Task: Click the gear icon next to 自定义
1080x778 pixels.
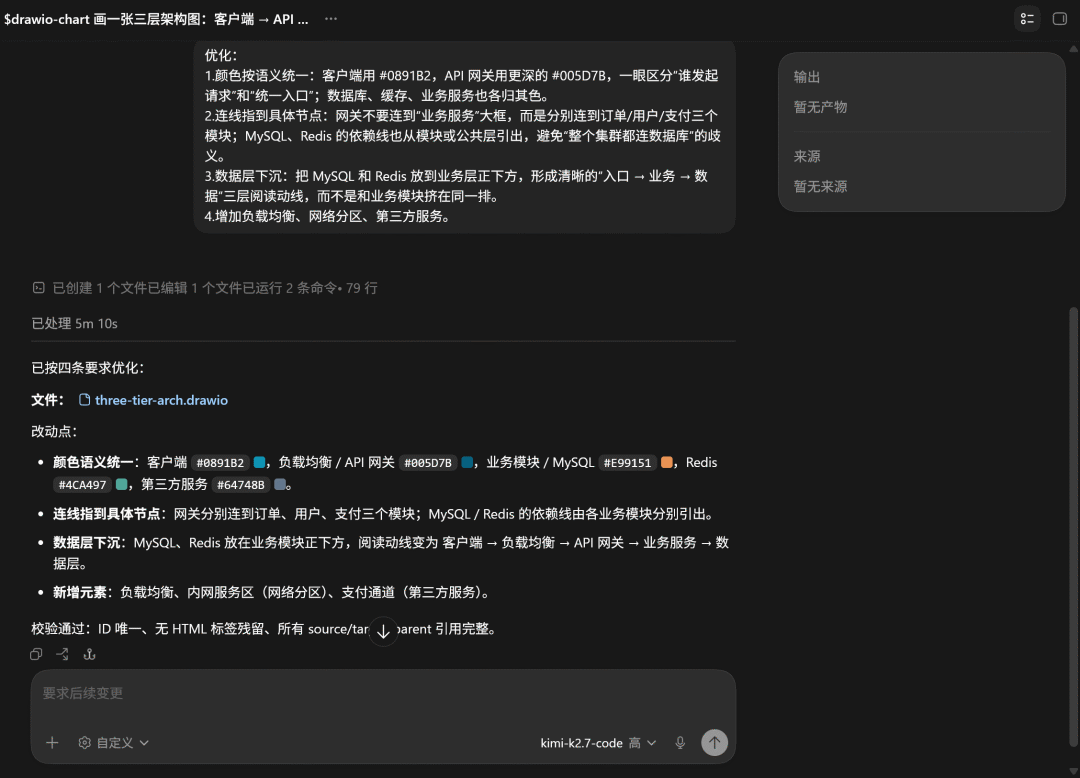Action: (85, 743)
